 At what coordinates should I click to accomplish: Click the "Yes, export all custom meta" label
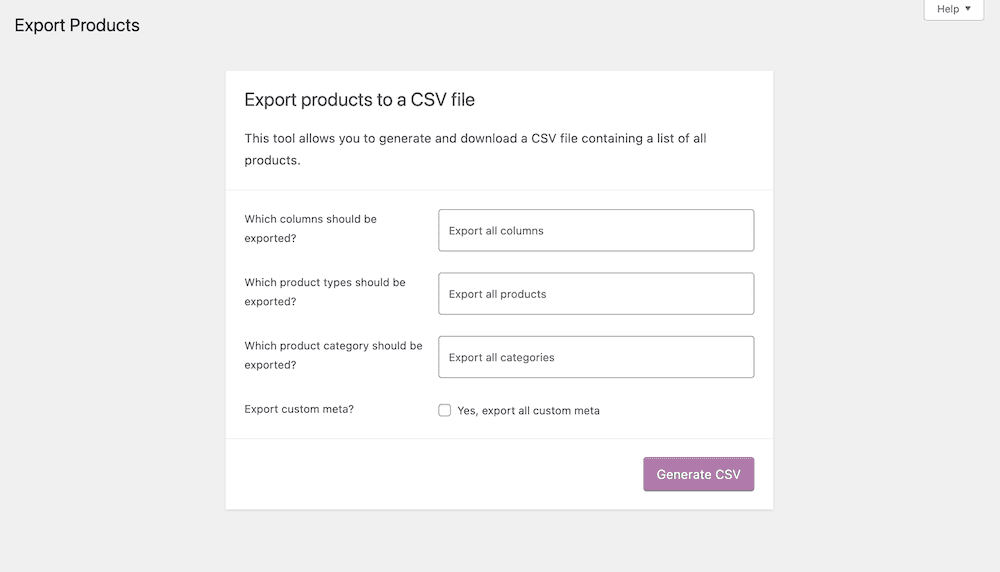[x=528, y=411]
